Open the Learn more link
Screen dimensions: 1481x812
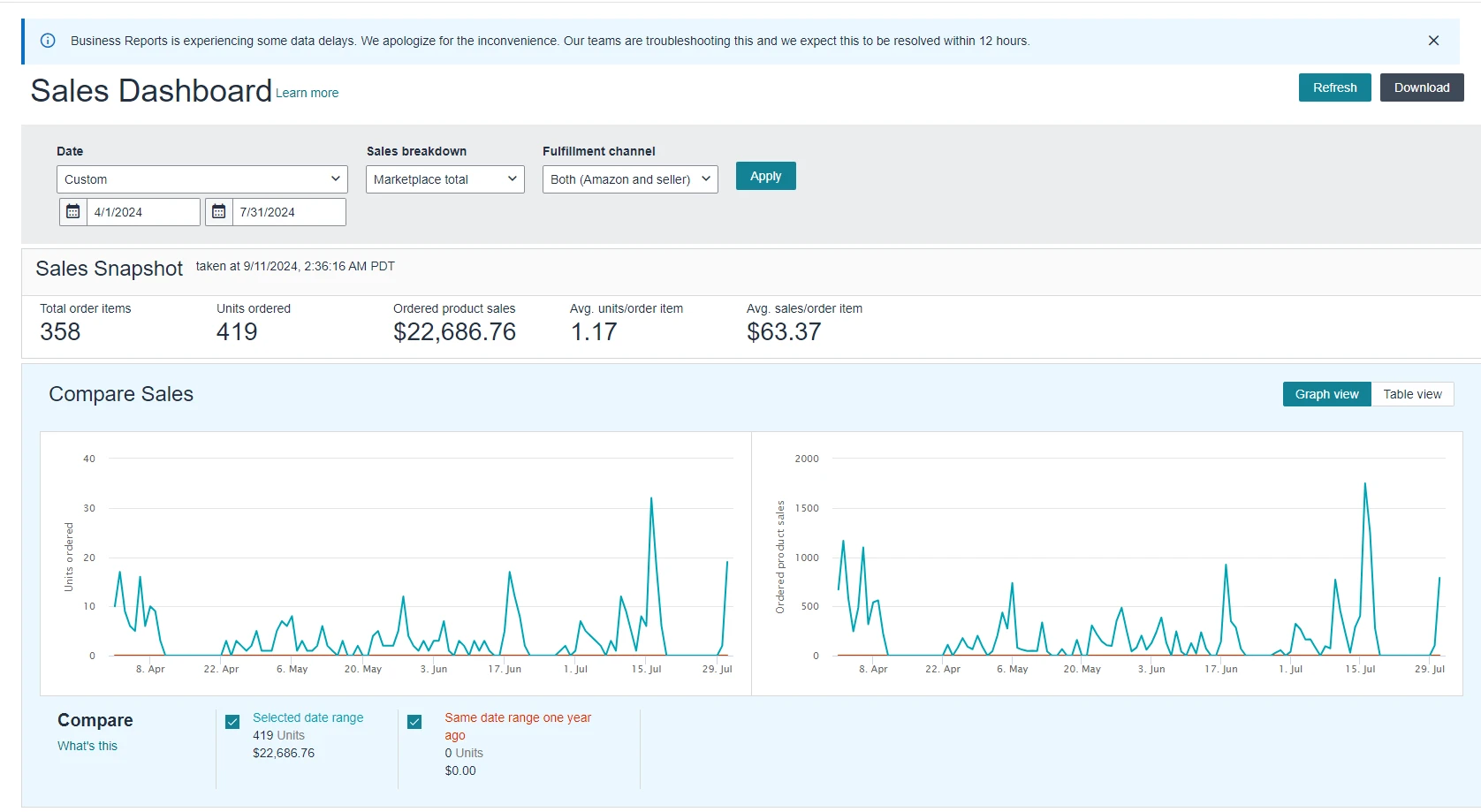[x=307, y=93]
